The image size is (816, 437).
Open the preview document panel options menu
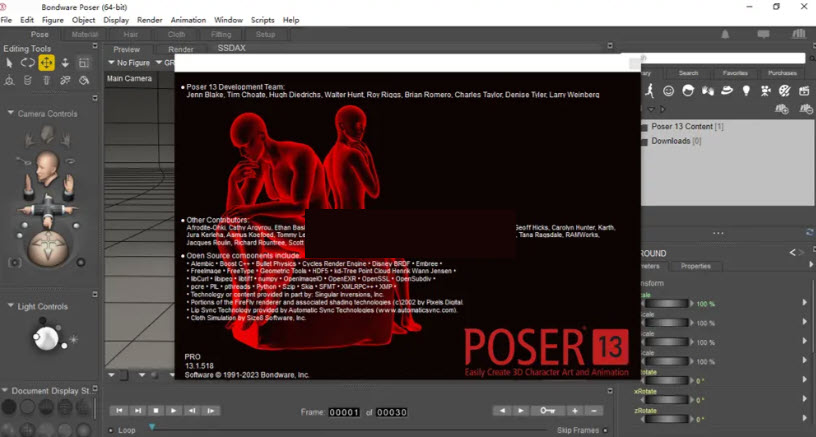(x=610, y=46)
